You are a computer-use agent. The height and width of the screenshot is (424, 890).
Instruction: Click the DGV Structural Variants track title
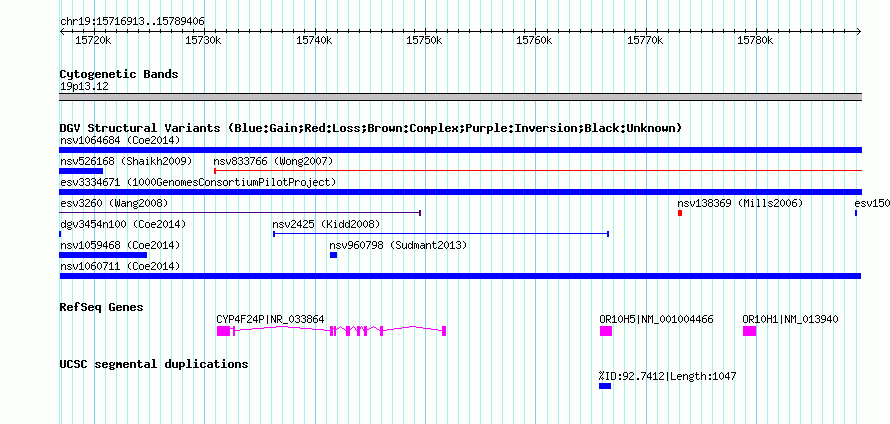tap(371, 128)
